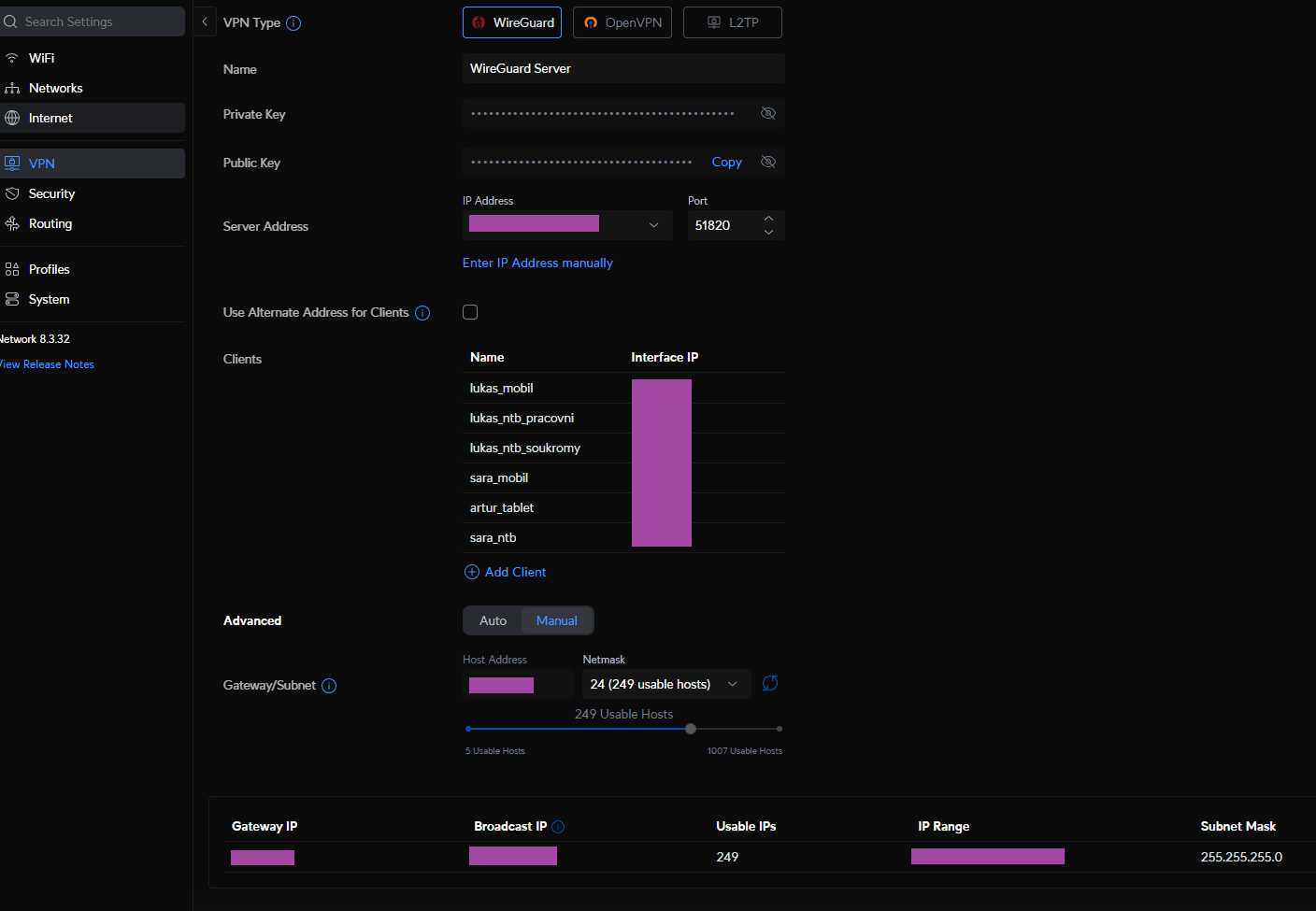The height and width of the screenshot is (911, 1316).
Task: Click the plus icon to Add Client
Action: [472, 572]
